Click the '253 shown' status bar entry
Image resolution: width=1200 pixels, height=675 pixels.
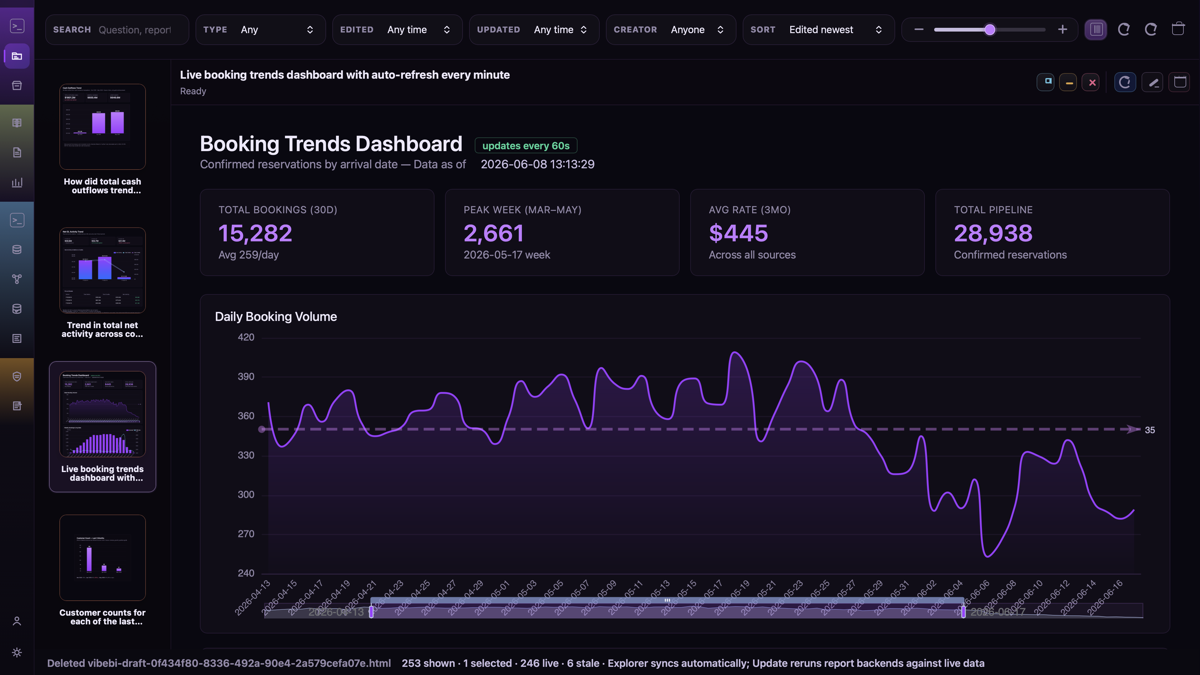point(428,663)
